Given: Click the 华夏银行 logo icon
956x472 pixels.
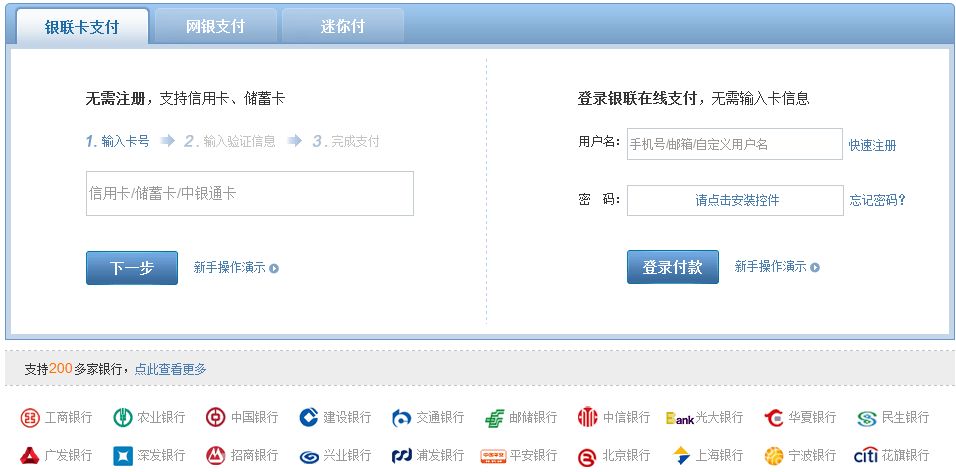Looking at the screenshot, I should click(x=773, y=418).
